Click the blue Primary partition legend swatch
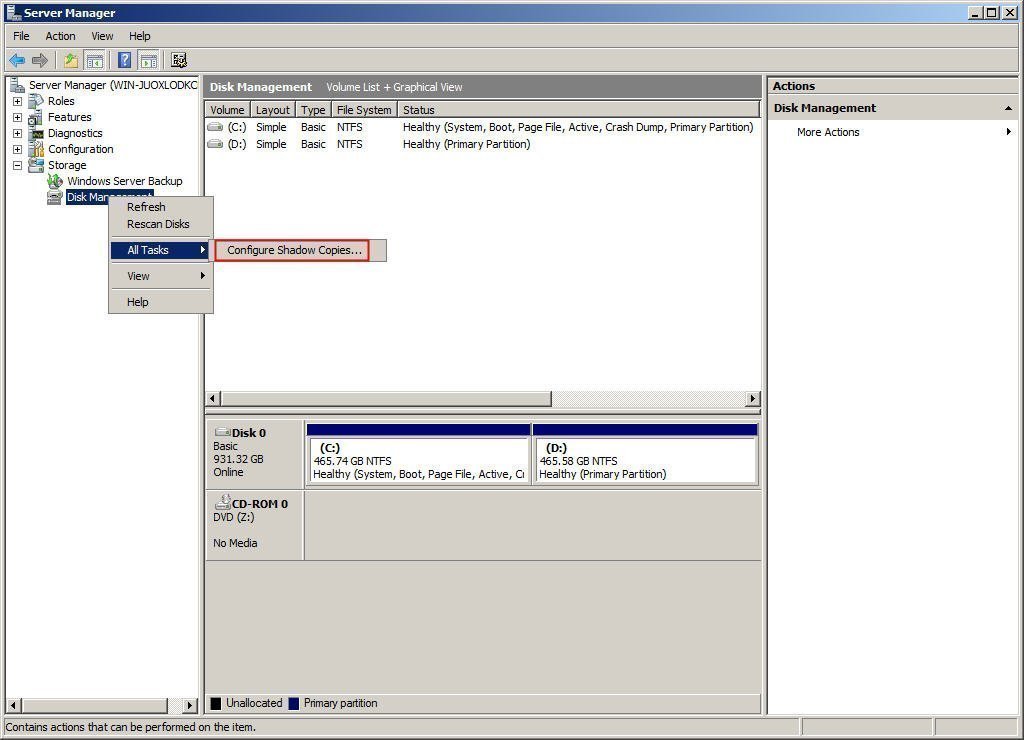Screen dimensions: 1024x740 click(x=294, y=703)
